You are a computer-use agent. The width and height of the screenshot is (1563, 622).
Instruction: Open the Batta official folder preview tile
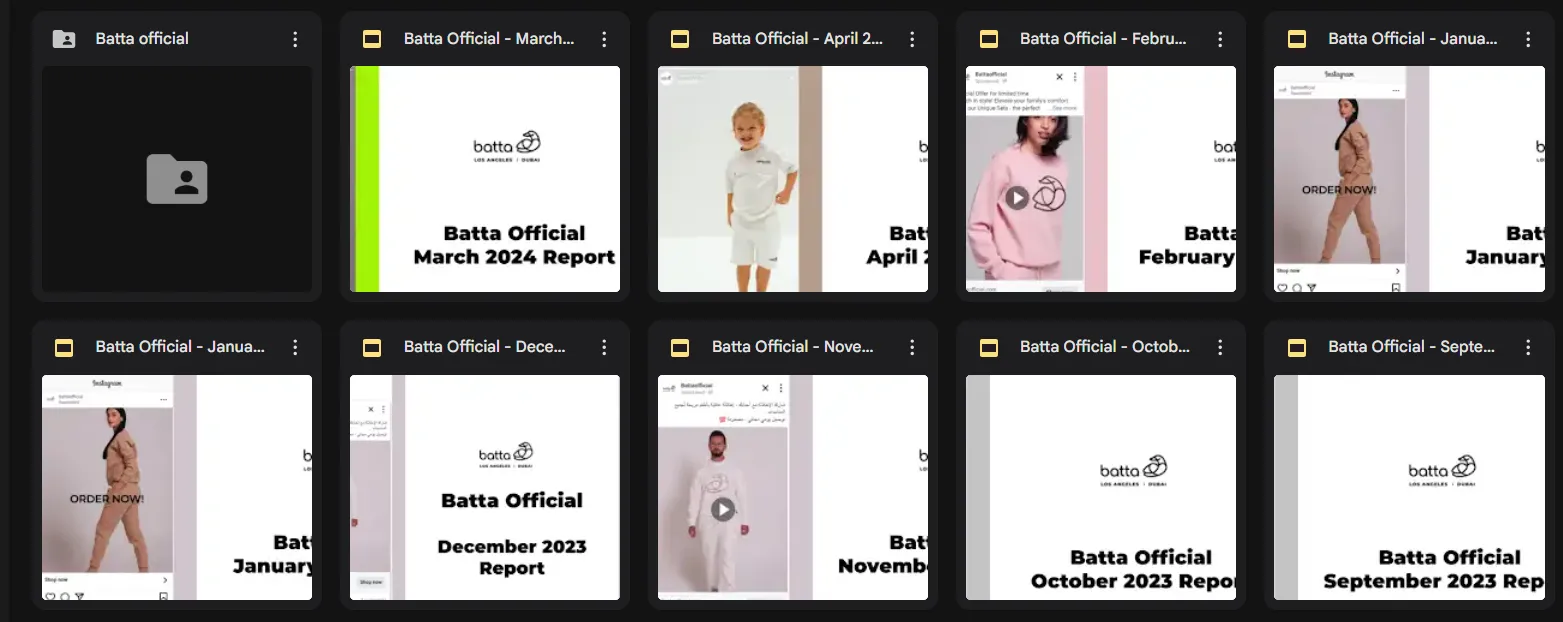(177, 179)
